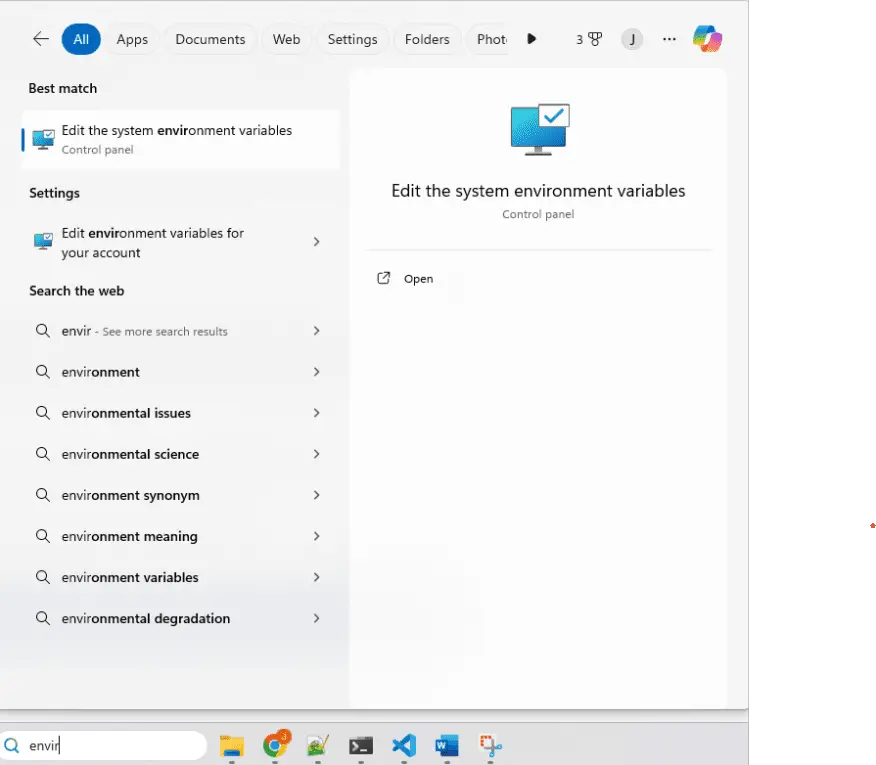The width and height of the screenshot is (876, 765).
Task: Open Microsoft Word from the taskbar
Action: [447, 745]
